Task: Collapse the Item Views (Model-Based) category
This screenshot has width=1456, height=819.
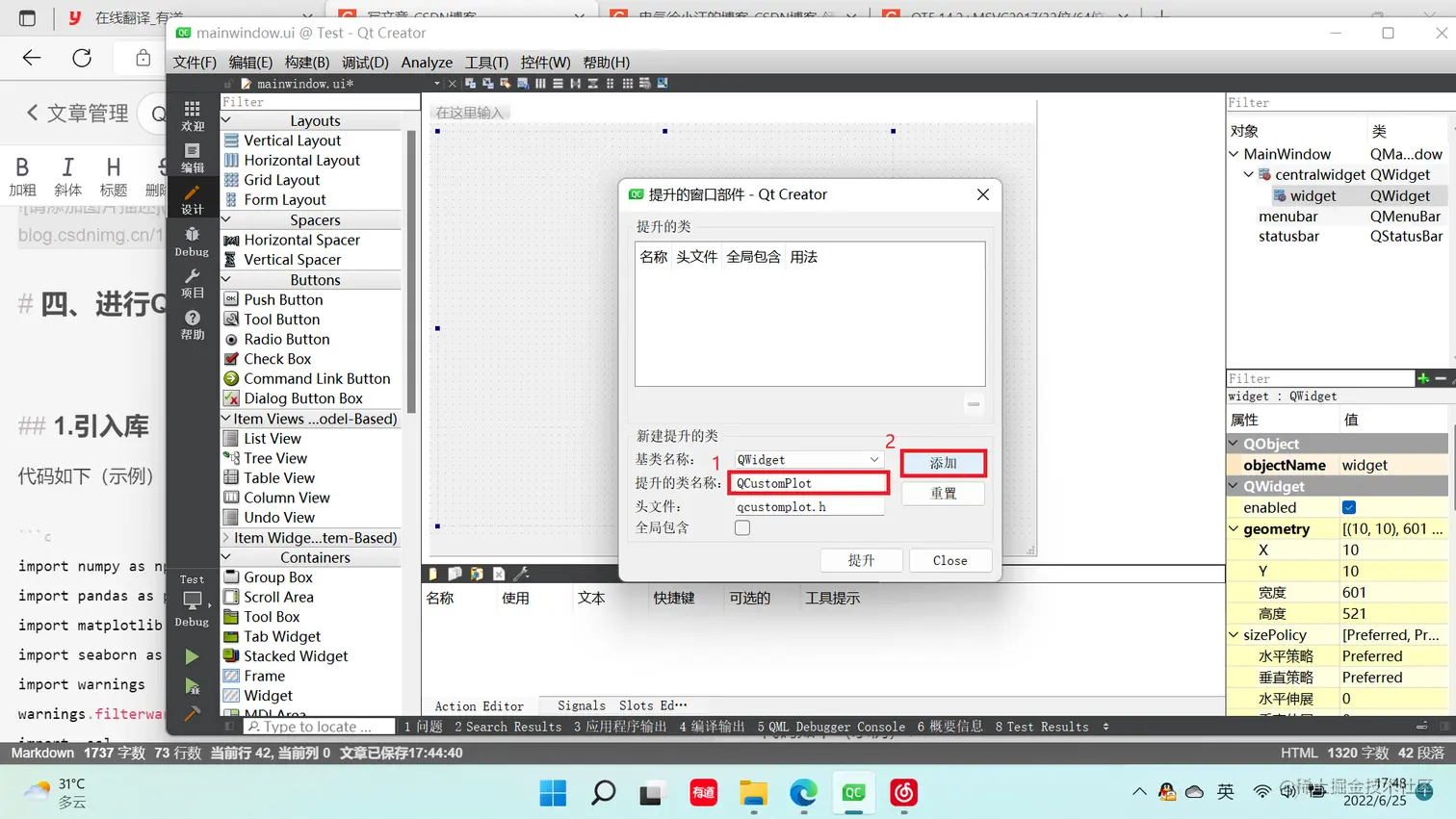Action: tap(226, 419)
